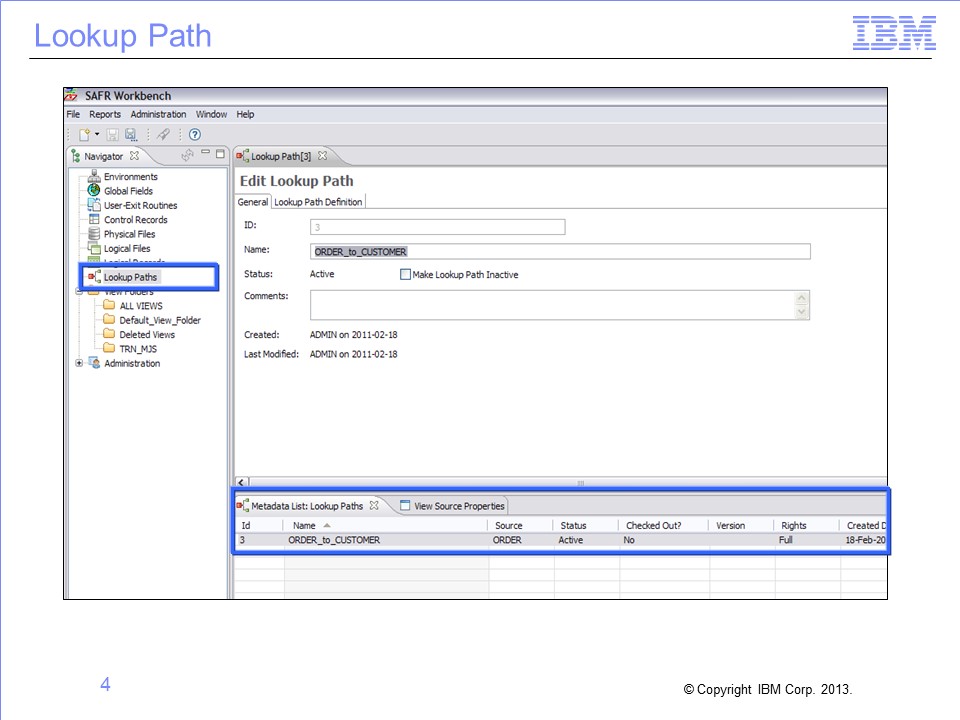This screenshot has width=960, height=720.
Task: Select the Environments icon in Navigator
Action: (x=94, y=176)
